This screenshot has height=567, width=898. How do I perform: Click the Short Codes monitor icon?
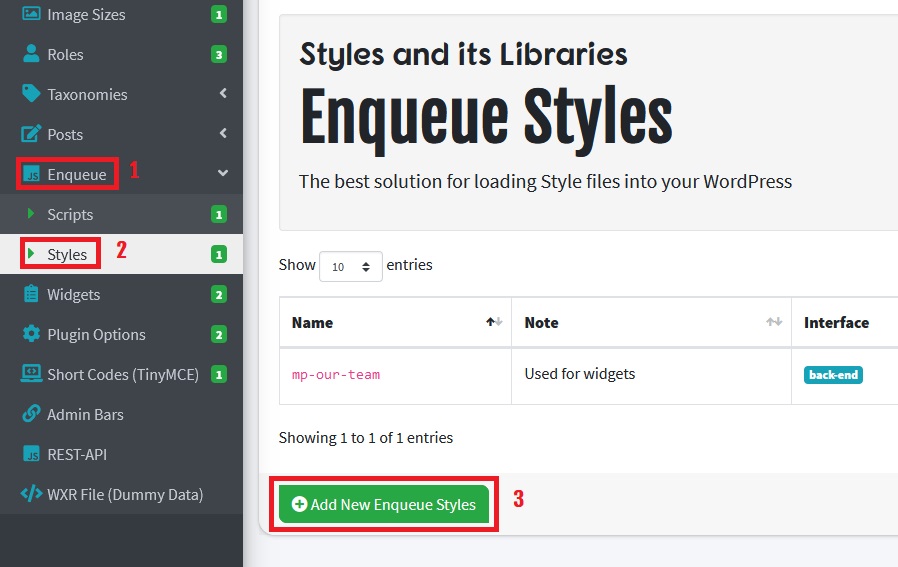31,375
